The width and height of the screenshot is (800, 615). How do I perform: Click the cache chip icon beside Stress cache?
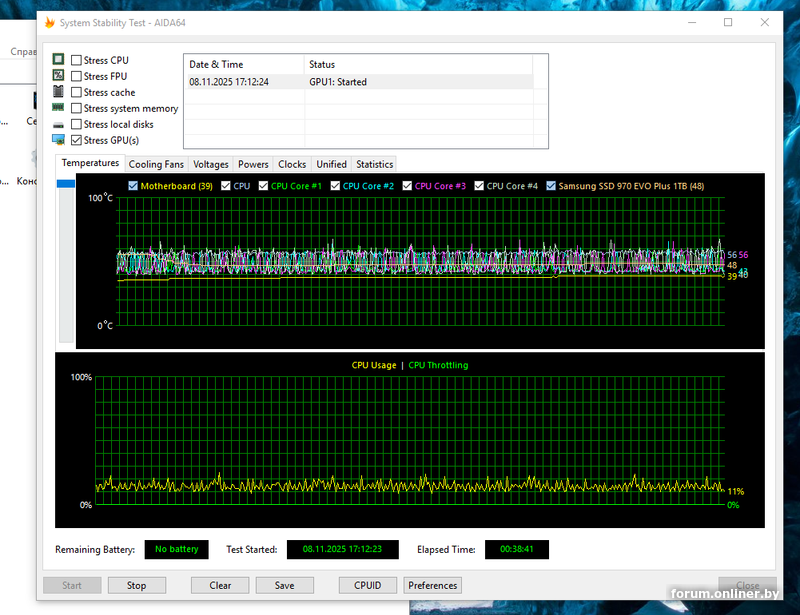(x=59, y=92)
